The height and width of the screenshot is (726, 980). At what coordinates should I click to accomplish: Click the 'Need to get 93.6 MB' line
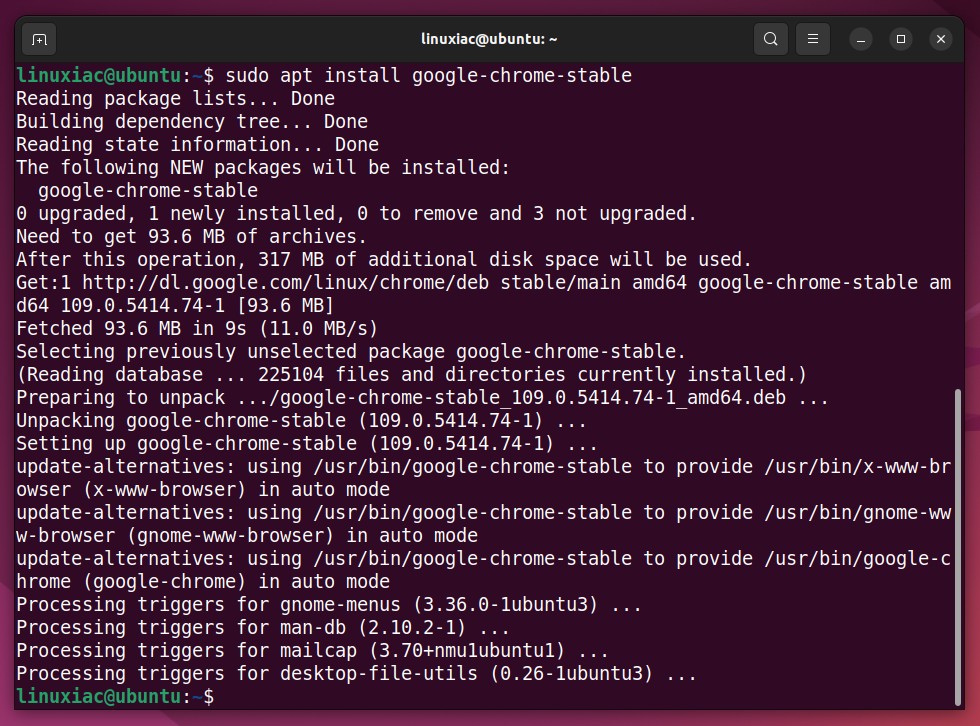pyautogui.click(x=191, y=237)
